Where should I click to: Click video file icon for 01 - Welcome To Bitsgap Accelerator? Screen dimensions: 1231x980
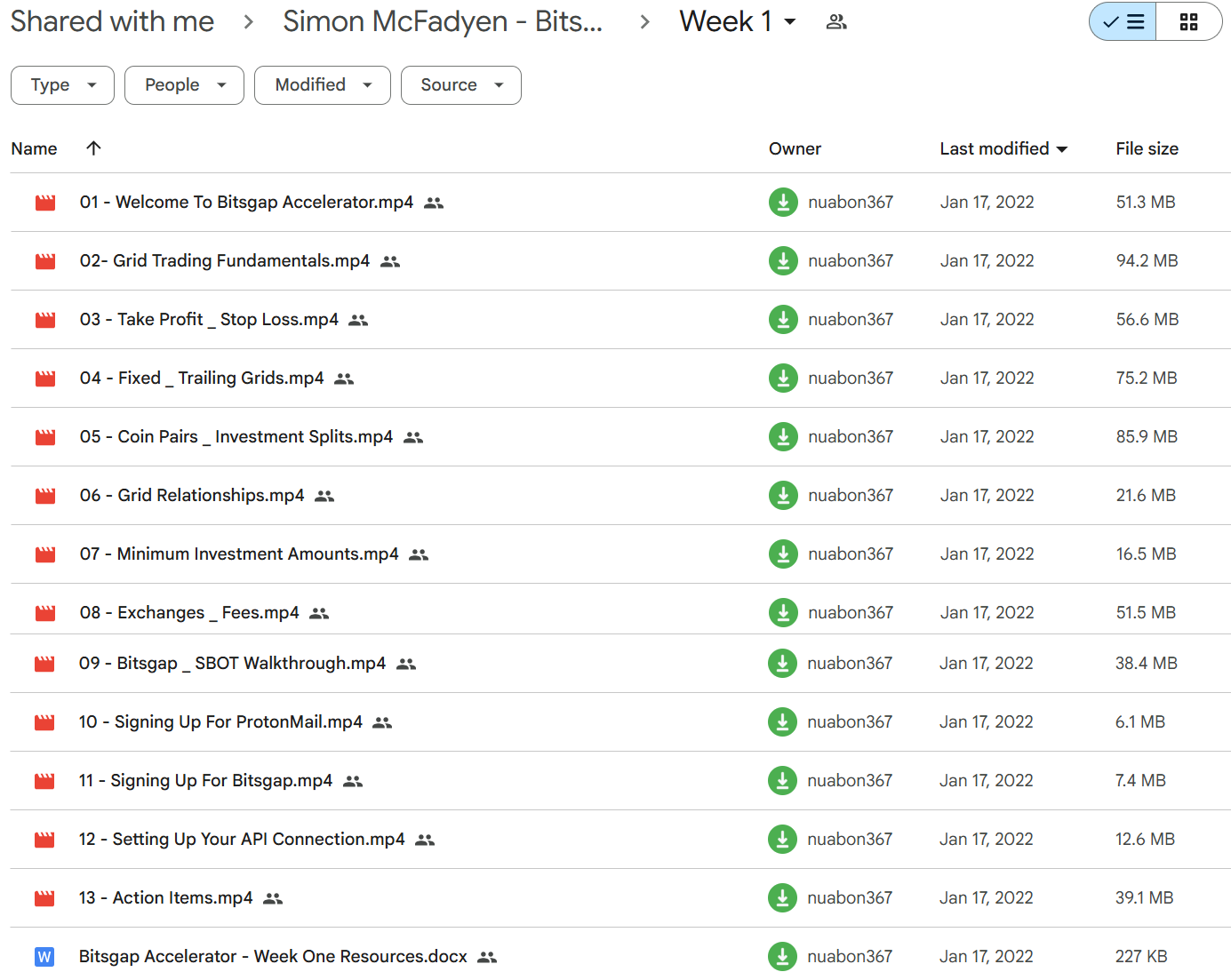click(45, 203)
